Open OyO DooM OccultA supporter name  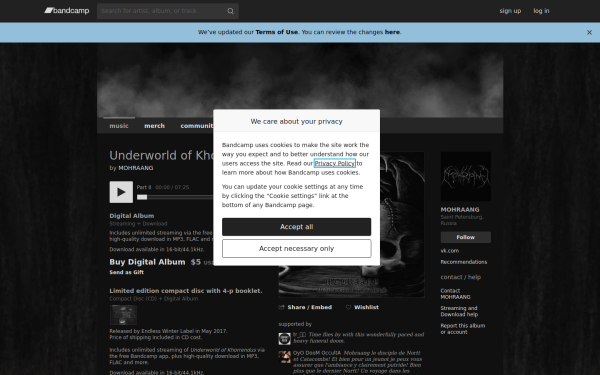coord(317,353)
